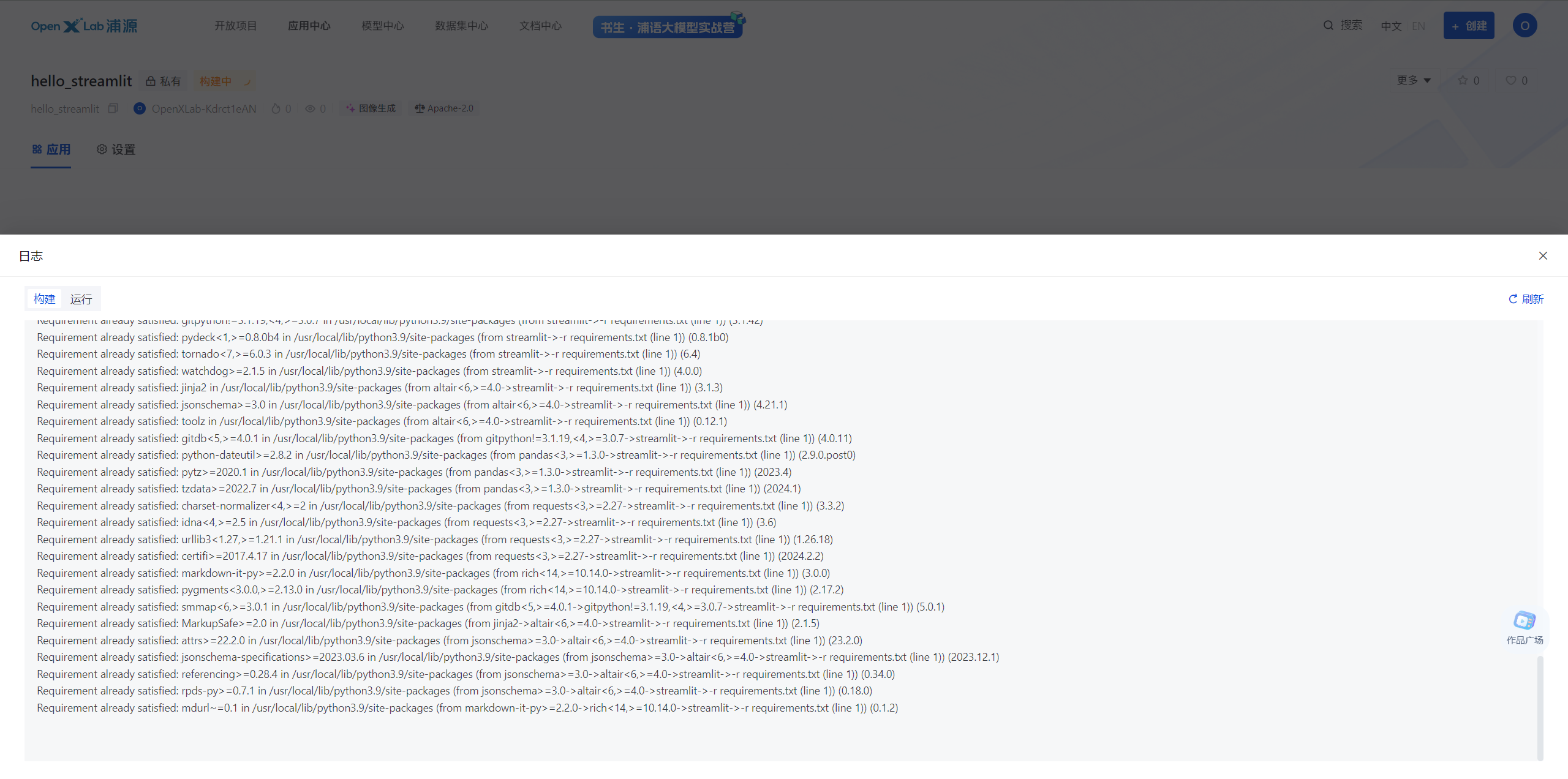
Task: Click the gear icon on the 设置 tab
Action: coord(102,149)
